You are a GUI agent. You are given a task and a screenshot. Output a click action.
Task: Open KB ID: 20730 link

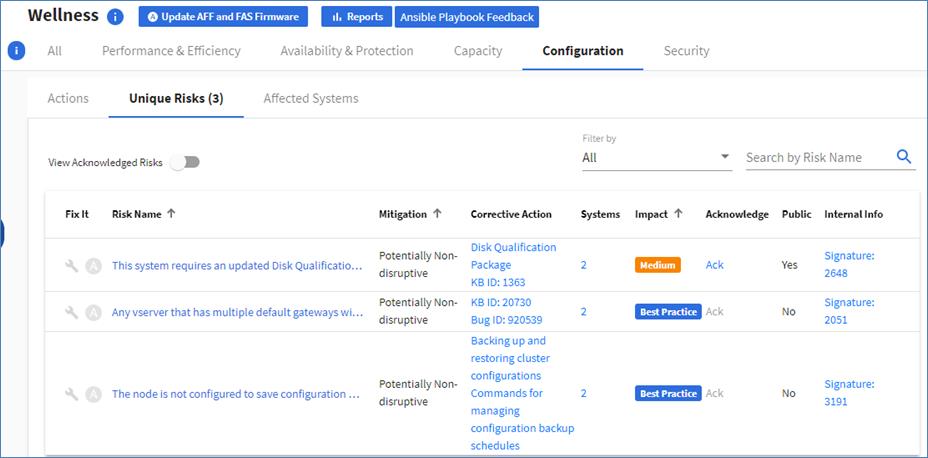click(x=501, y=302)
